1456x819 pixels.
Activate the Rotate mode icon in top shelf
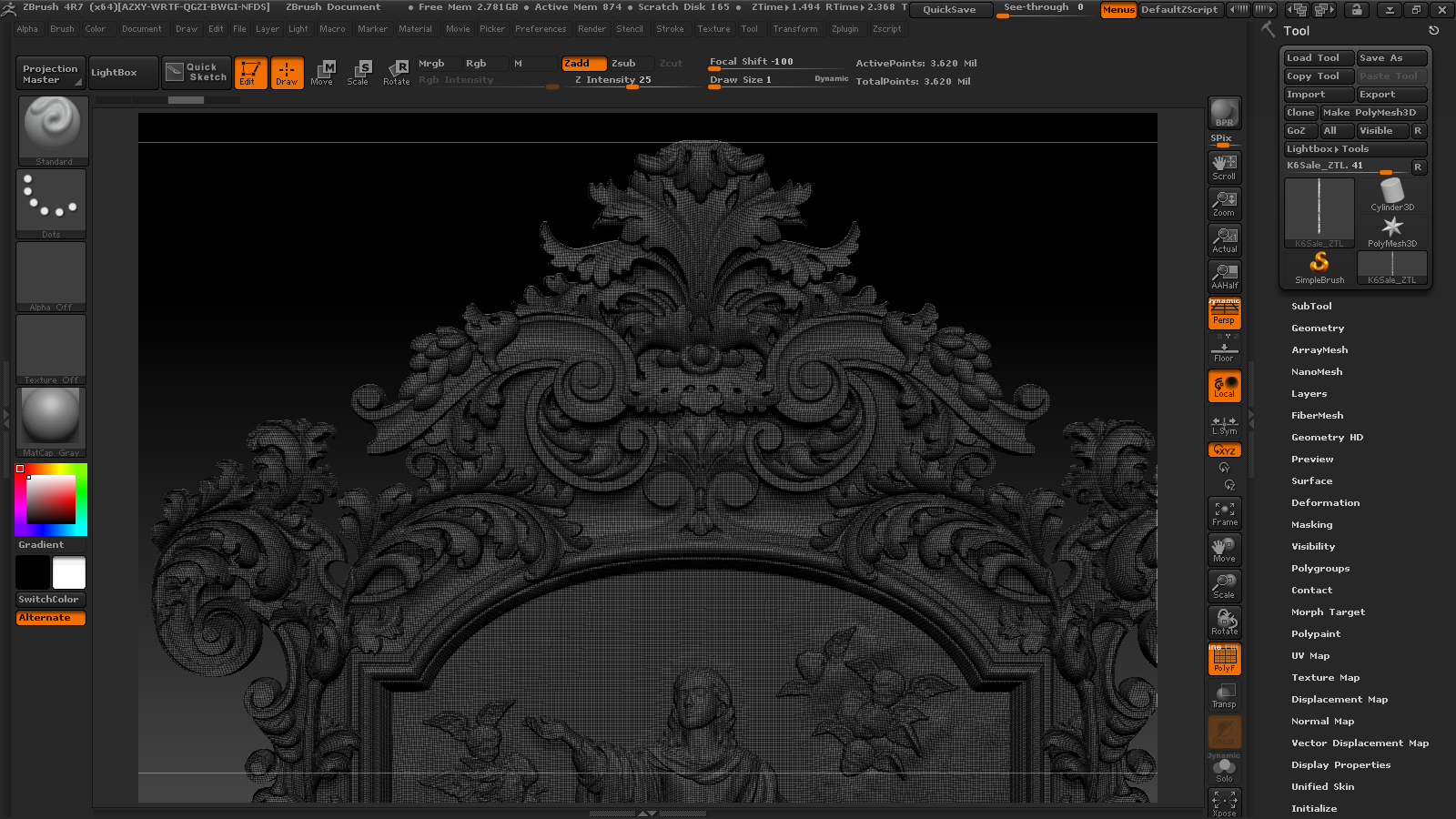pyautogui.click(x=396, y=72)
